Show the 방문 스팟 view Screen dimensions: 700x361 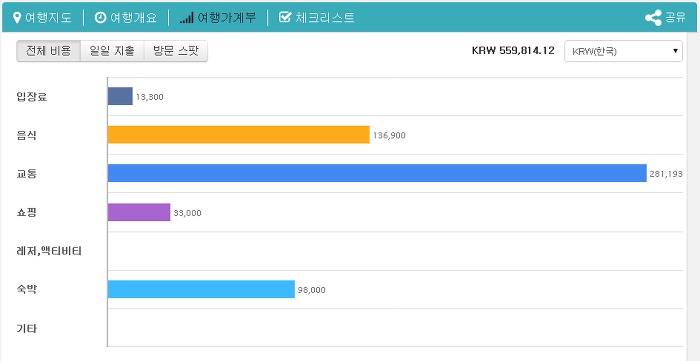(176, 51)
